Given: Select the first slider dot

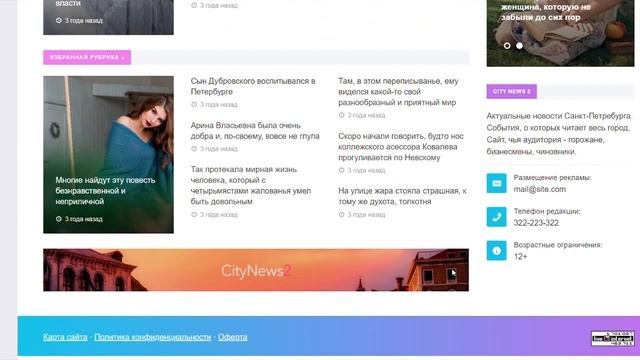Looking at the screenshot, I should (507, 46).
